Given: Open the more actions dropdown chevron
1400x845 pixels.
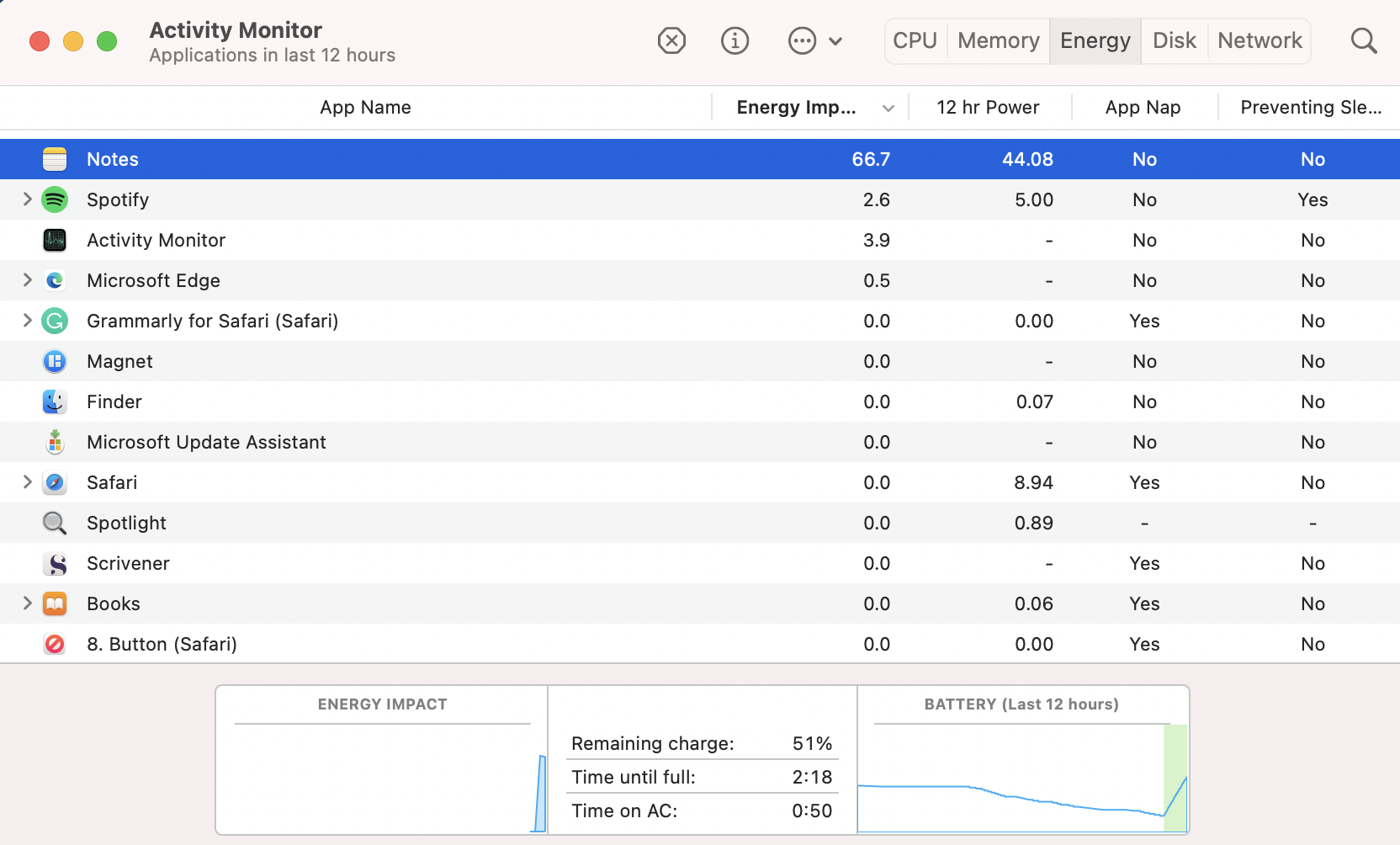Looking at the screenshot, I should [835, 40].
